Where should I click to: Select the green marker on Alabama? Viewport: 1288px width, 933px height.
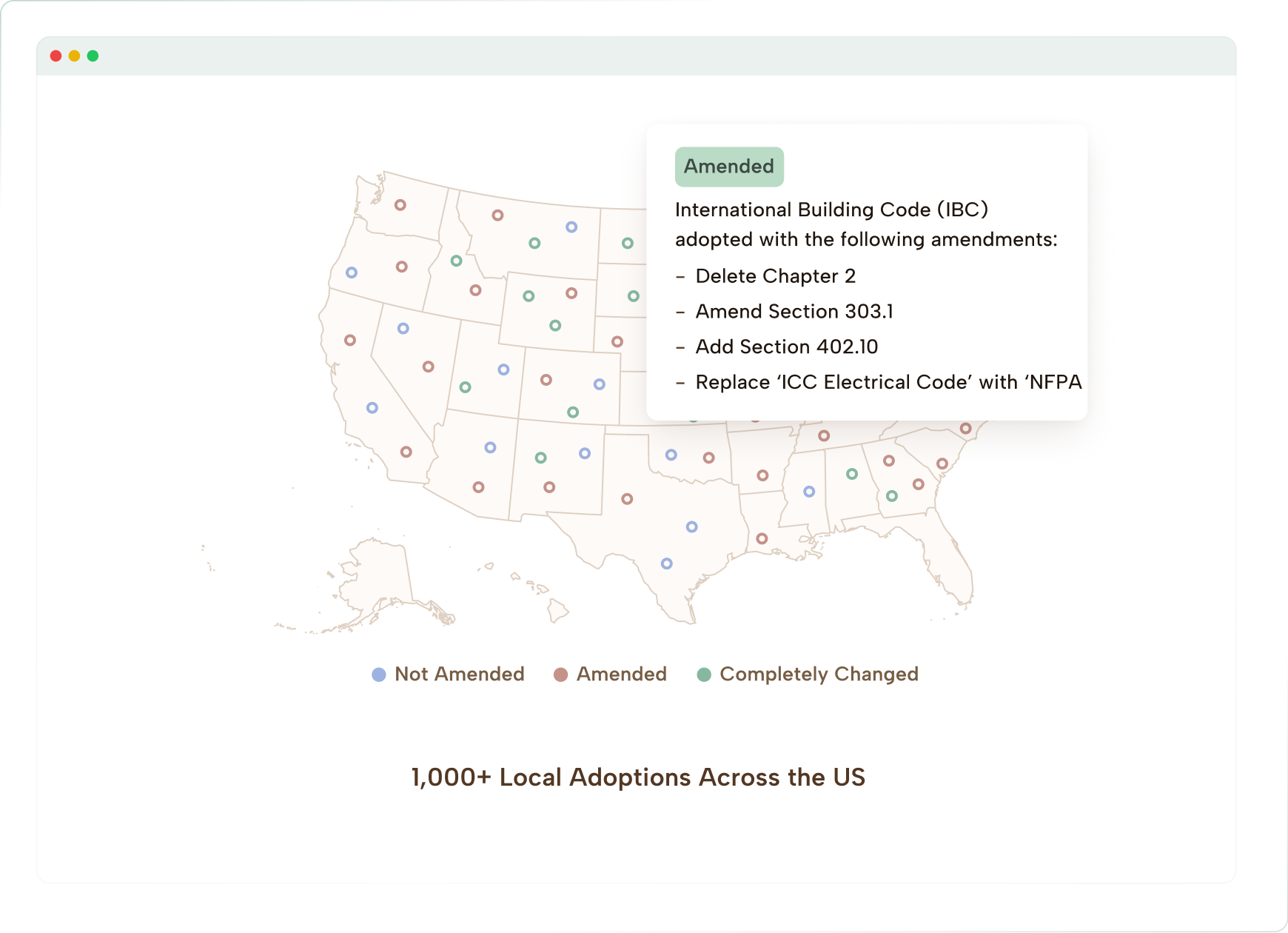pyautogui.click(x=852, y=474)
